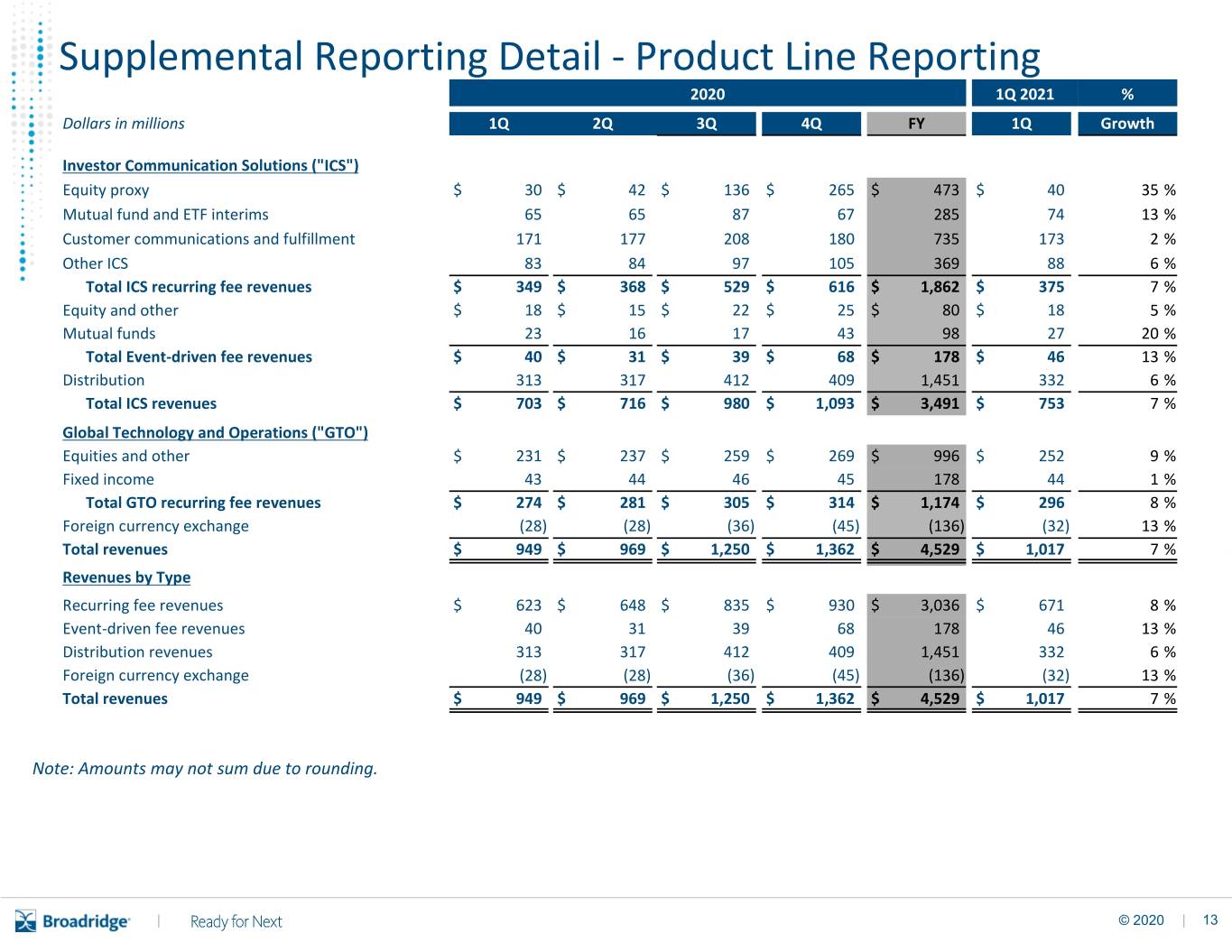Select the Equity proxy growth value 35 %
Image resolution: width=1232 pixels, height=952 pixels.
[x=1158, y=189]
